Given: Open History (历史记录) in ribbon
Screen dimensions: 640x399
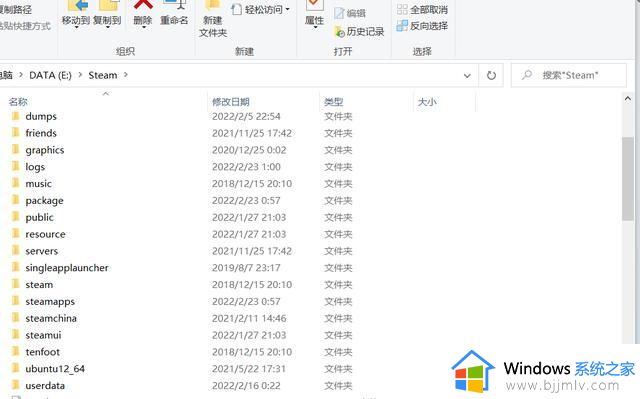Looking at the screenshot, I should click(359, 31).
